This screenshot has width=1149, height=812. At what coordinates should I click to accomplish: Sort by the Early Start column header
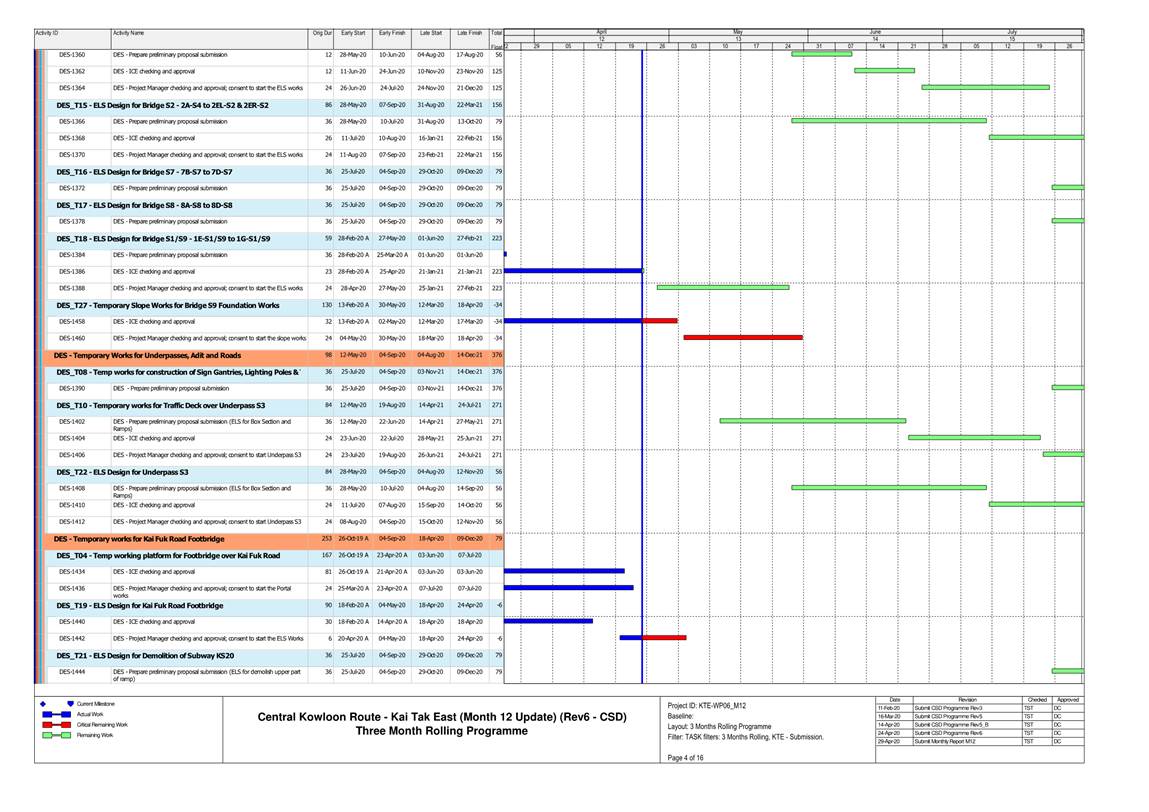pos(352,33)
